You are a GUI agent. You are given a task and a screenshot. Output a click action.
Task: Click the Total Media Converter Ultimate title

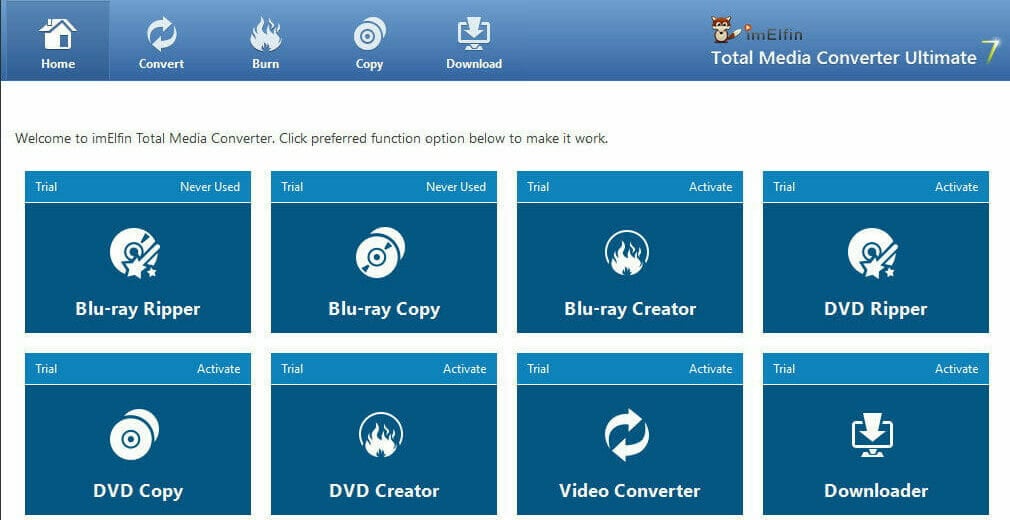[x=844, y=58]
